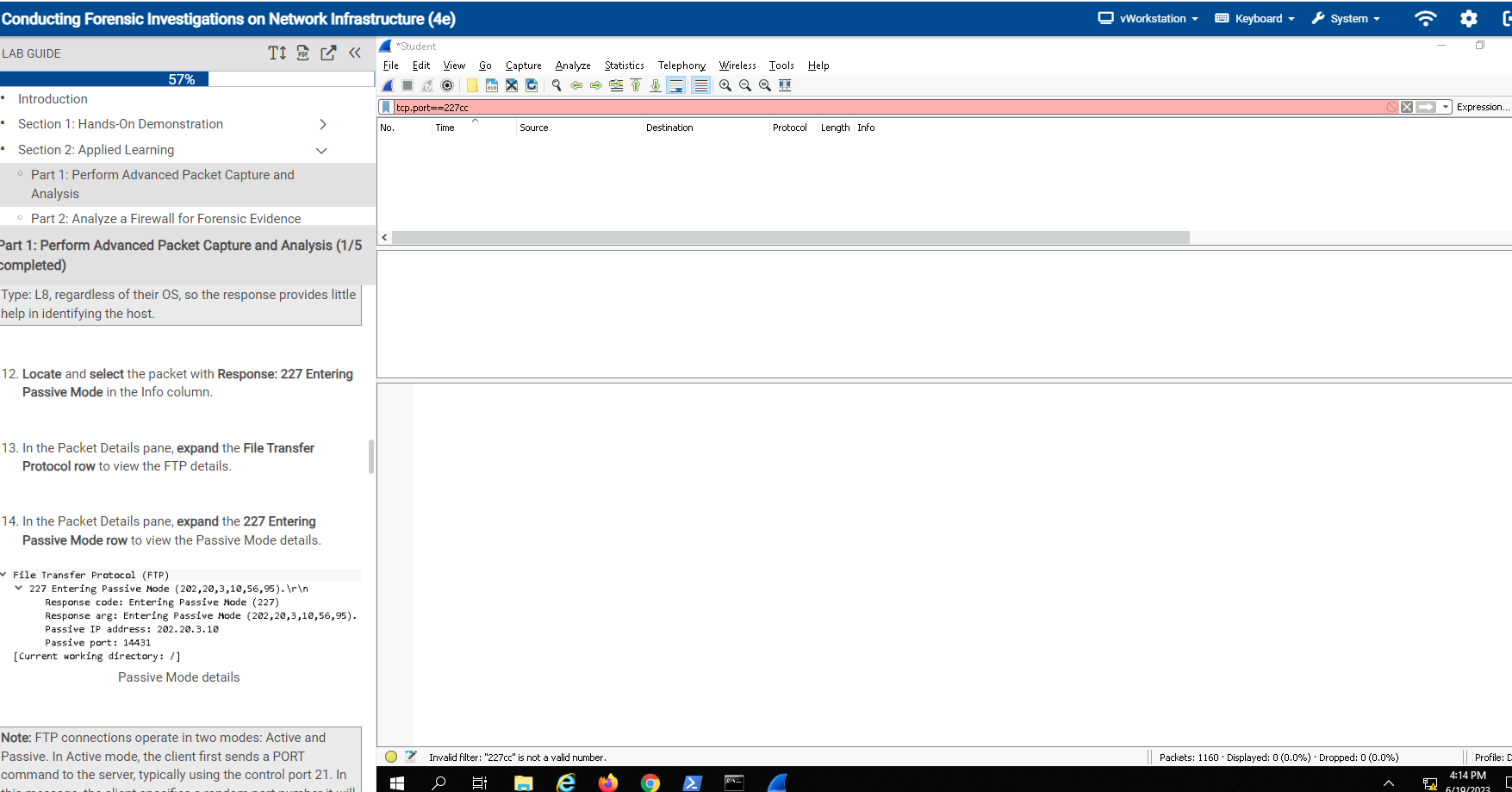Image resolution: width=1512 pixels, height=792 pixels.
Task: Open the Expression builder
Action: (1483, 107)
